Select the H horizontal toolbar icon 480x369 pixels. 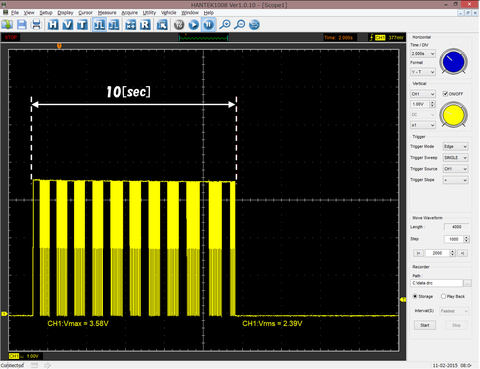pyautogui.click(x=53, y=25)
